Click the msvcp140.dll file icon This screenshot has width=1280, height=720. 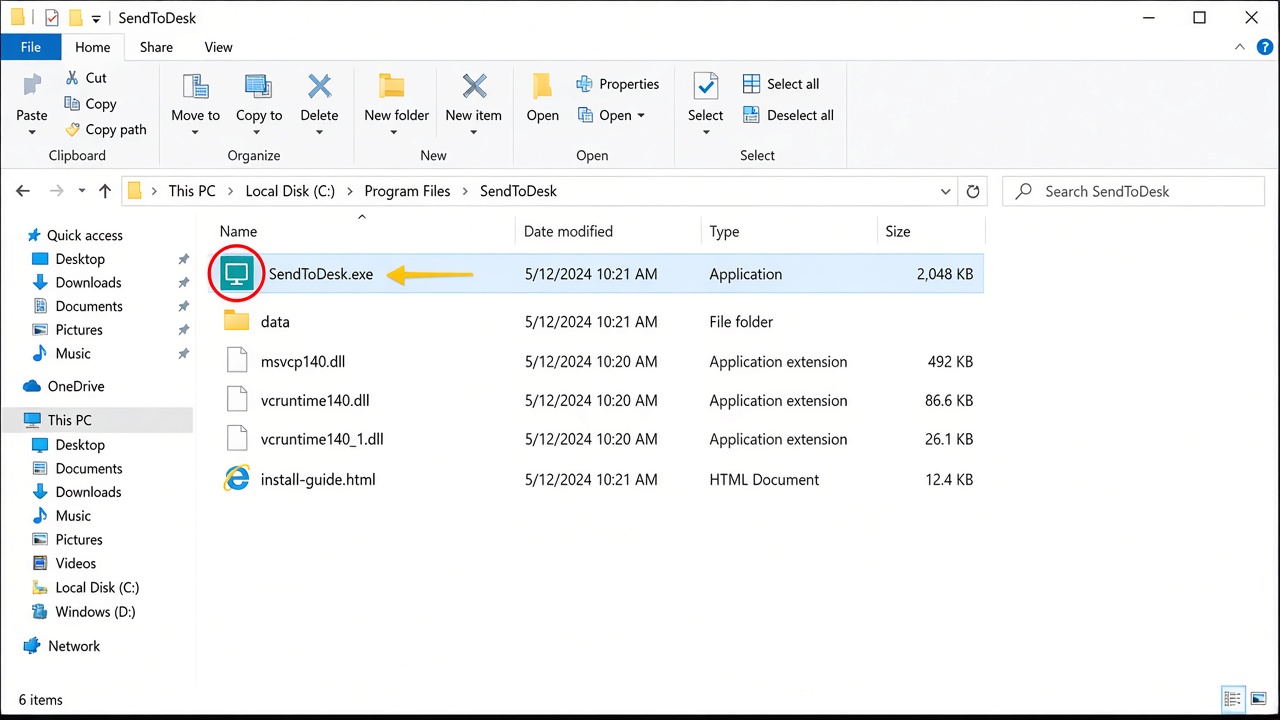click(237, 361)
